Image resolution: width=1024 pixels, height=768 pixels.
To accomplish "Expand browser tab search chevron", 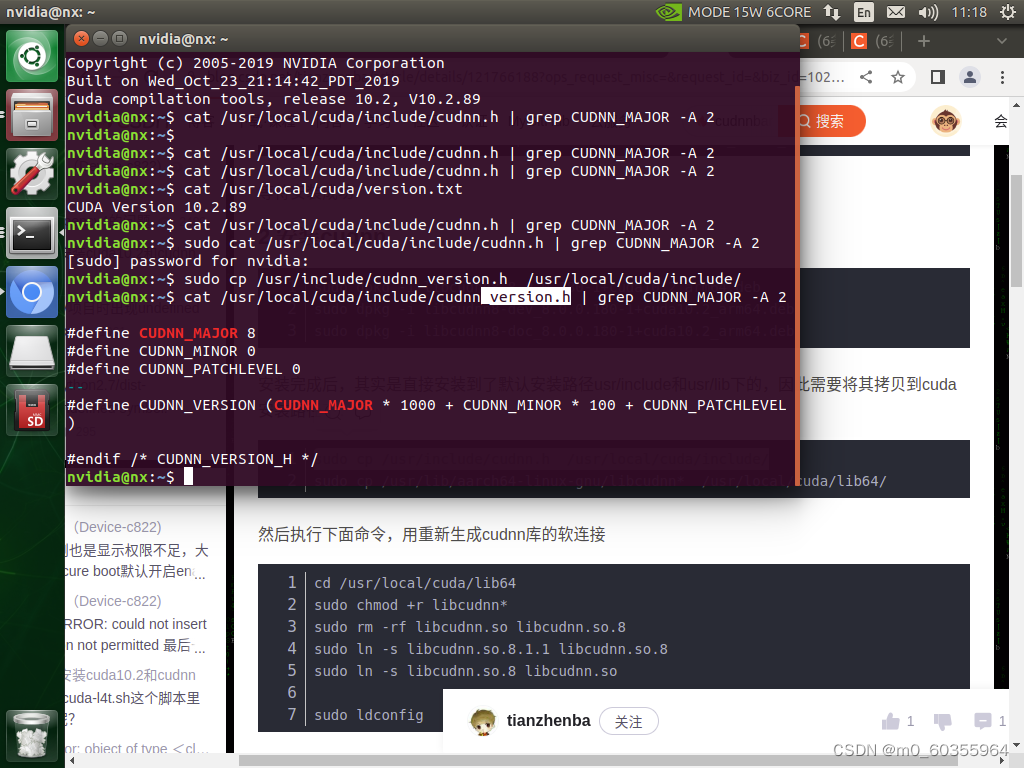I will (1002, 41).
